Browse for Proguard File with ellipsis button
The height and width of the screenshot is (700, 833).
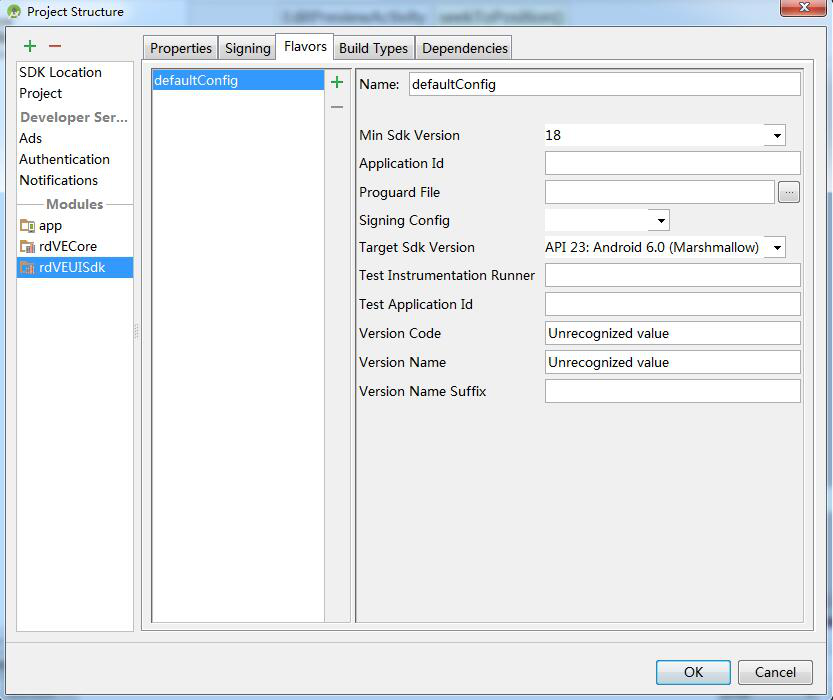coord(789,192)
